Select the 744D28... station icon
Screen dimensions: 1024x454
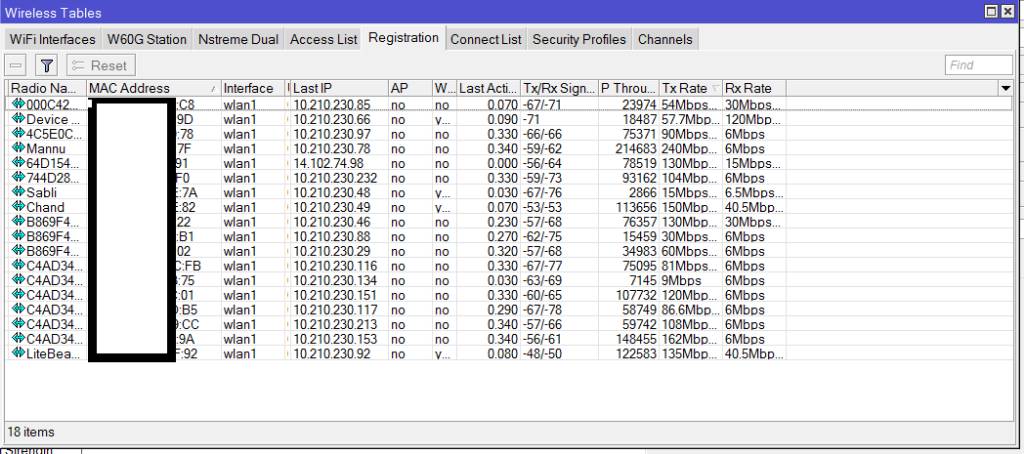(18, 177)
